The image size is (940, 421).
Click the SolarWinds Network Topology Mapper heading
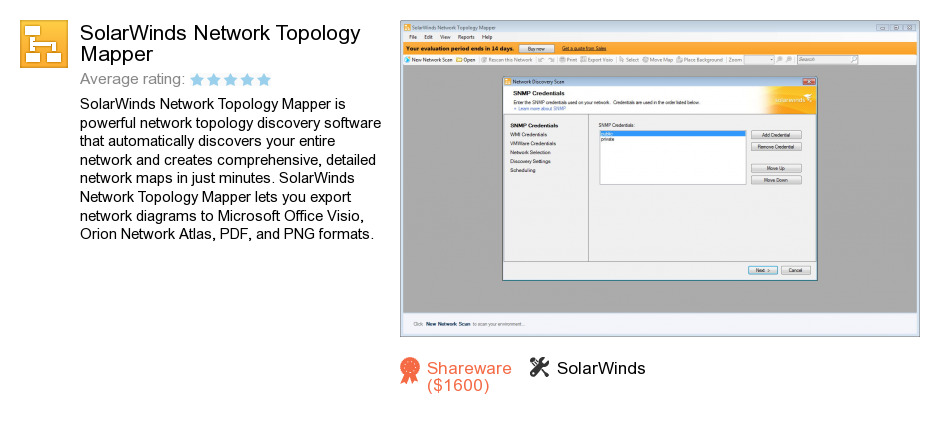pos(220,43)
